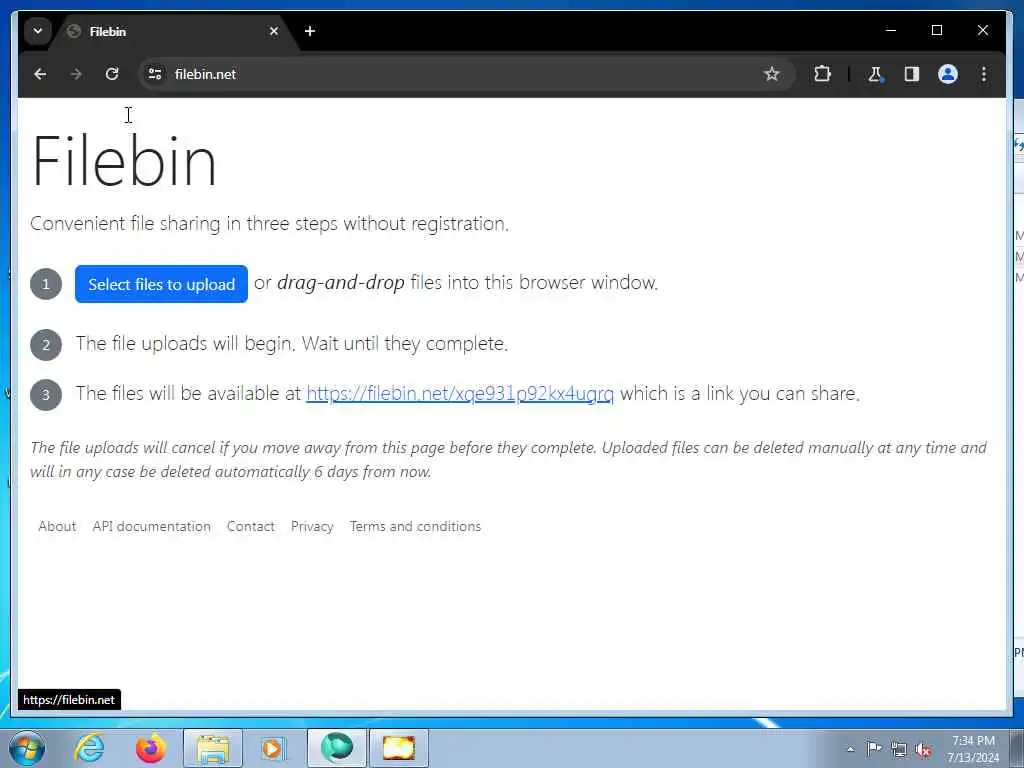Open a new tab with plus button

[310, 31]
